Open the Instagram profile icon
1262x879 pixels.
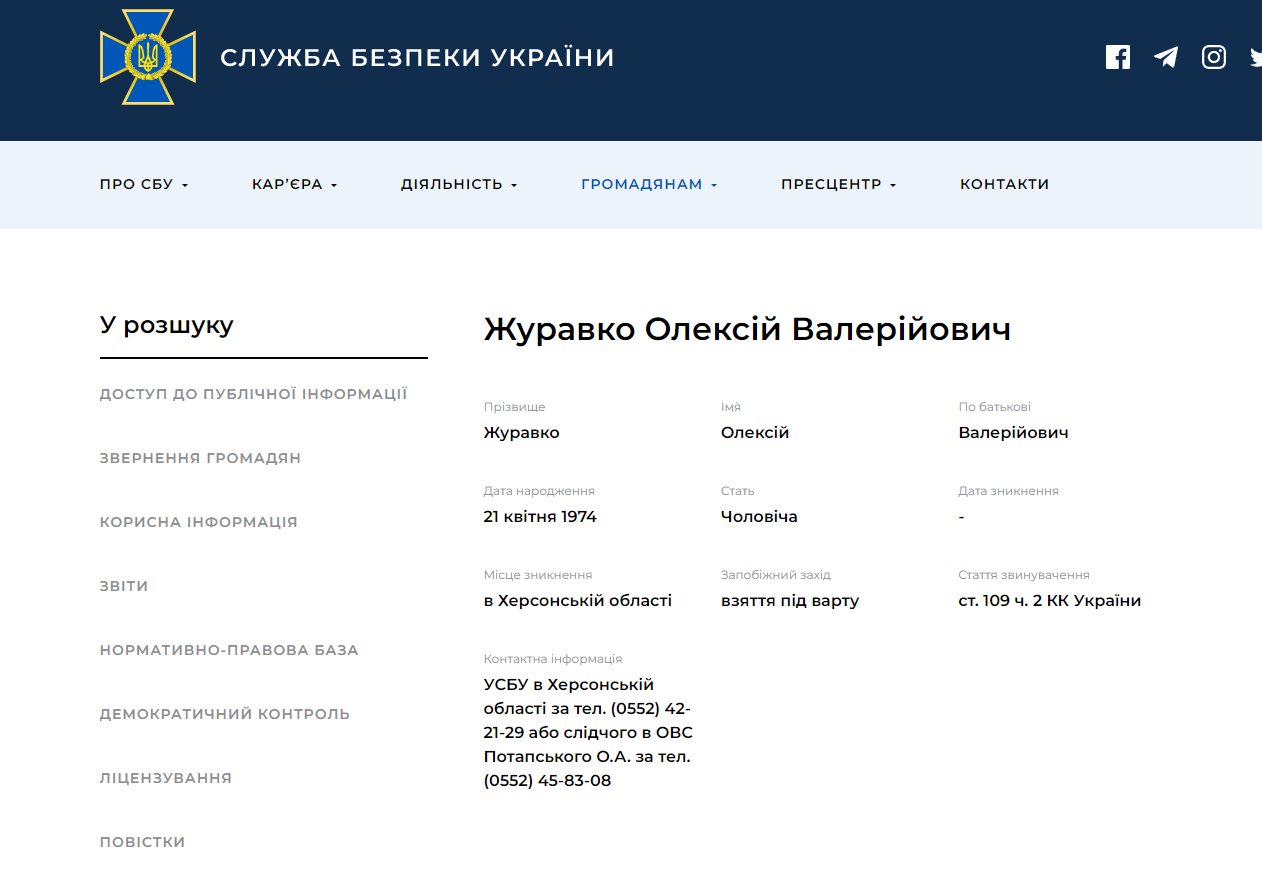click(x=1213, y=57)
